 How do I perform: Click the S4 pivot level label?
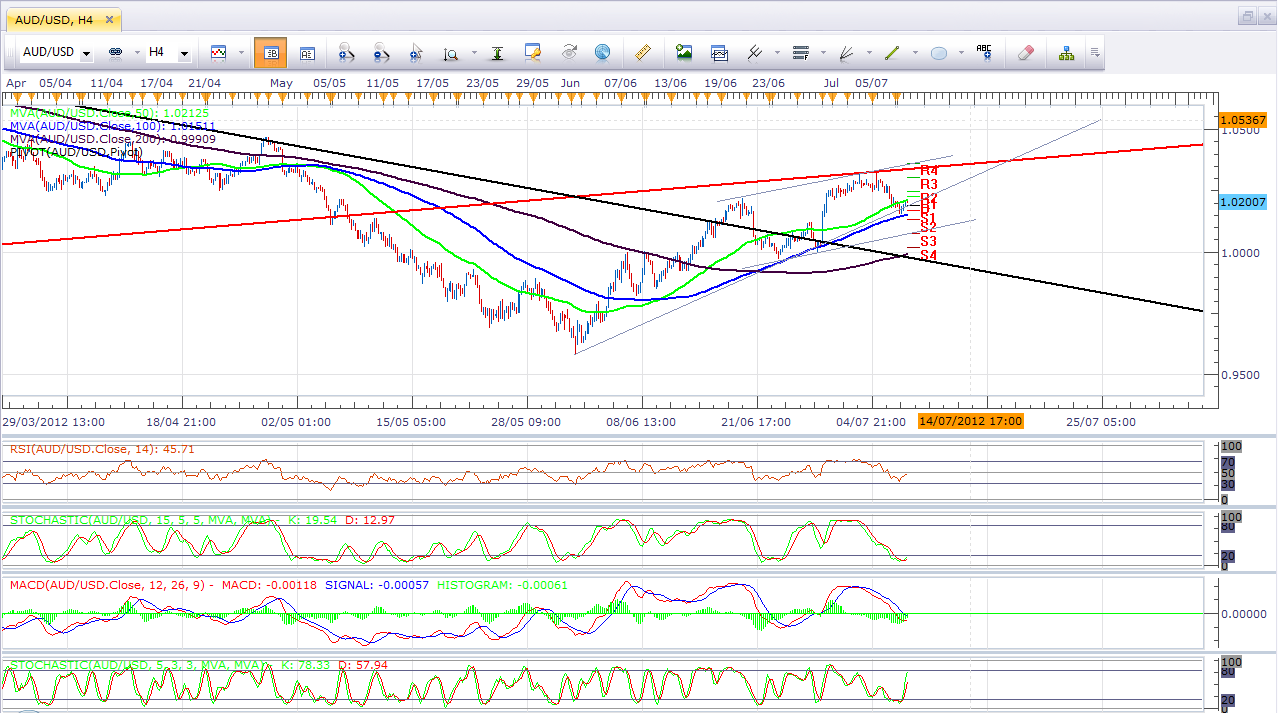[929, 255]
